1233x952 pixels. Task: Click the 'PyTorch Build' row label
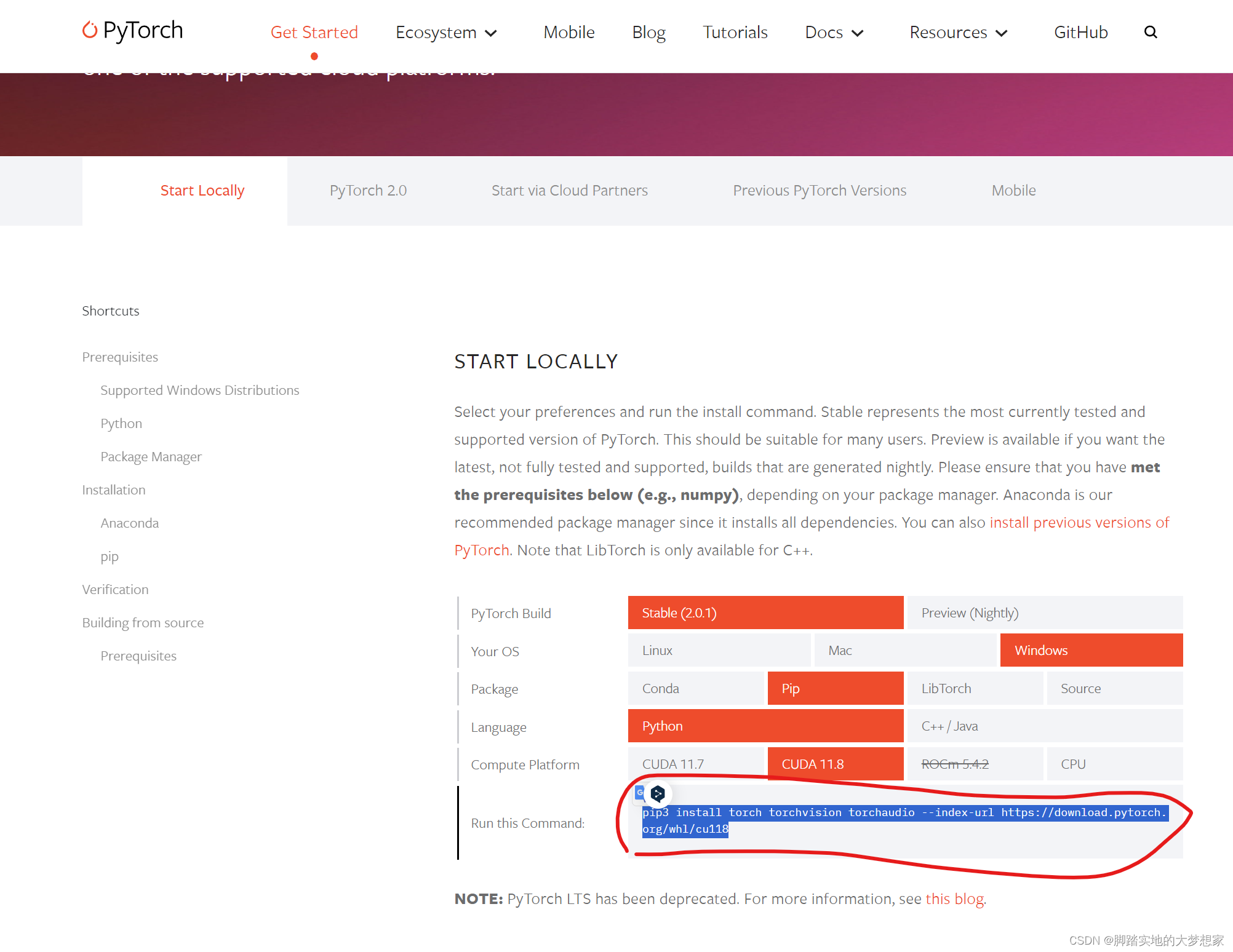[511, 613]
